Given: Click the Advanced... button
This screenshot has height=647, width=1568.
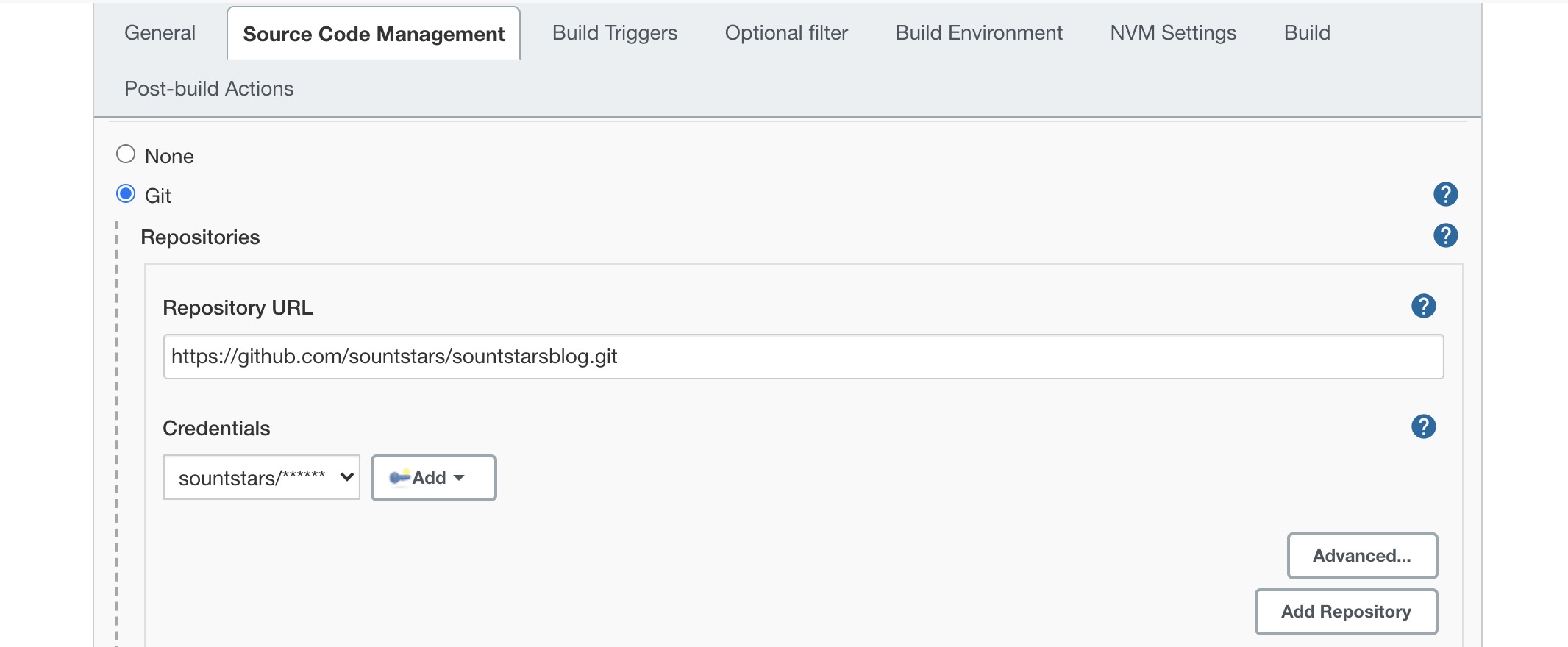Looking at the screenshot, I should pos(1361,556).
